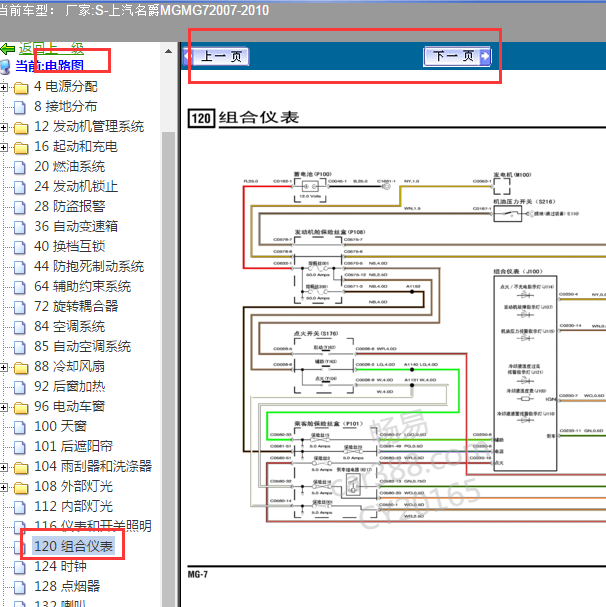Viewport: 606px width, 607px height.
Task: Go to next page with 下一页 button
Action: (x=457, y=57)
